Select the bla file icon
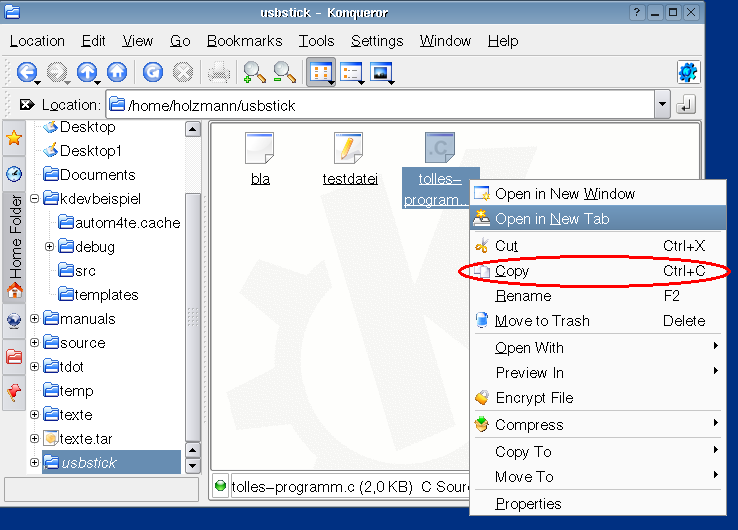Screen dimensions: 738x530 (x=260, y=148)
